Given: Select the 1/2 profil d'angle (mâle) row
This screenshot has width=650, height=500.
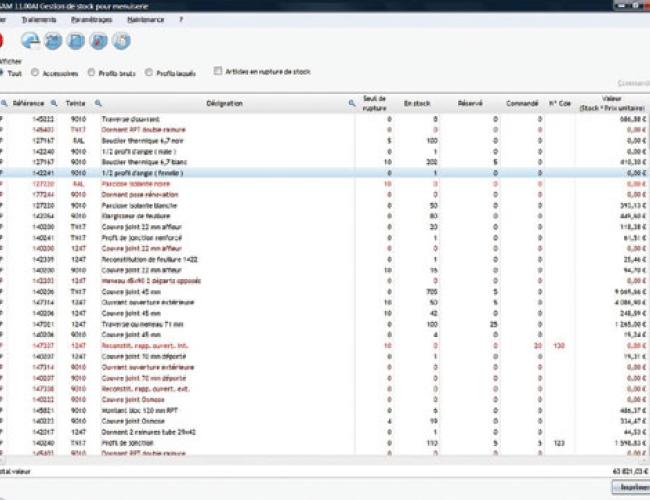Looking at the screenshot, I should 323,151.
